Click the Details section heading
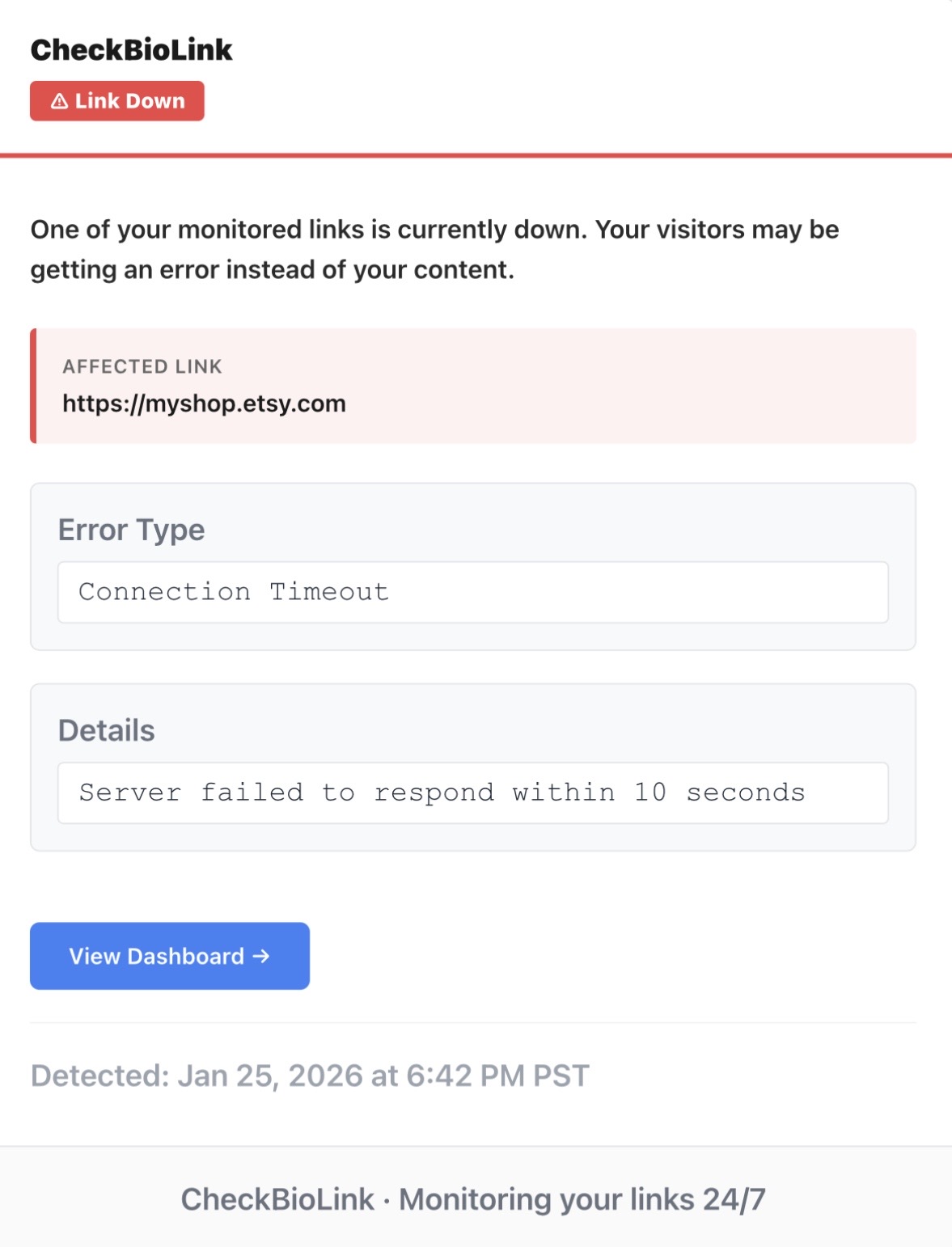Viewport: 952px width, 1247px height. (106, 729)
